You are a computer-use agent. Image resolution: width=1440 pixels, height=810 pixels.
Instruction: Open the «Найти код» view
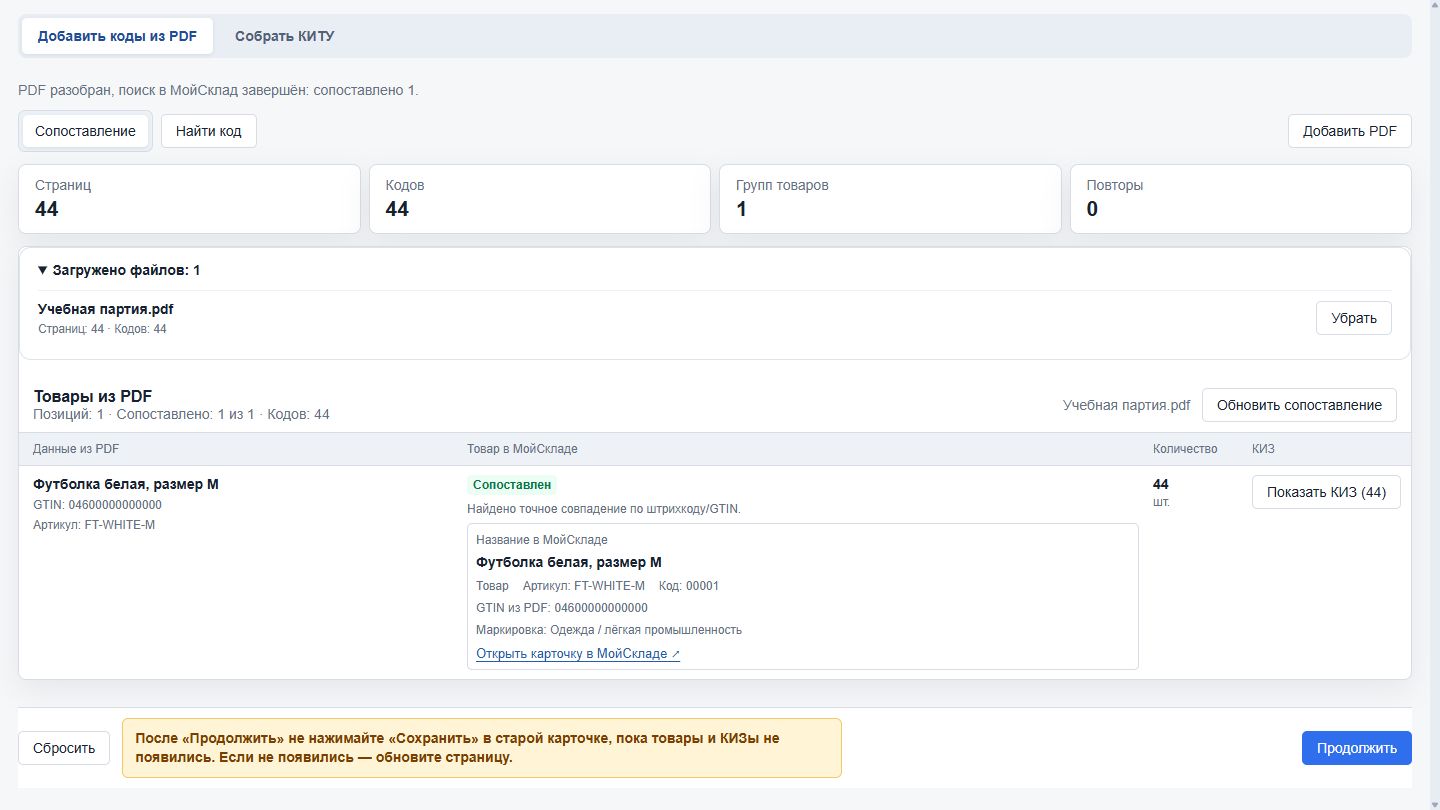click(x=209, y=131)
